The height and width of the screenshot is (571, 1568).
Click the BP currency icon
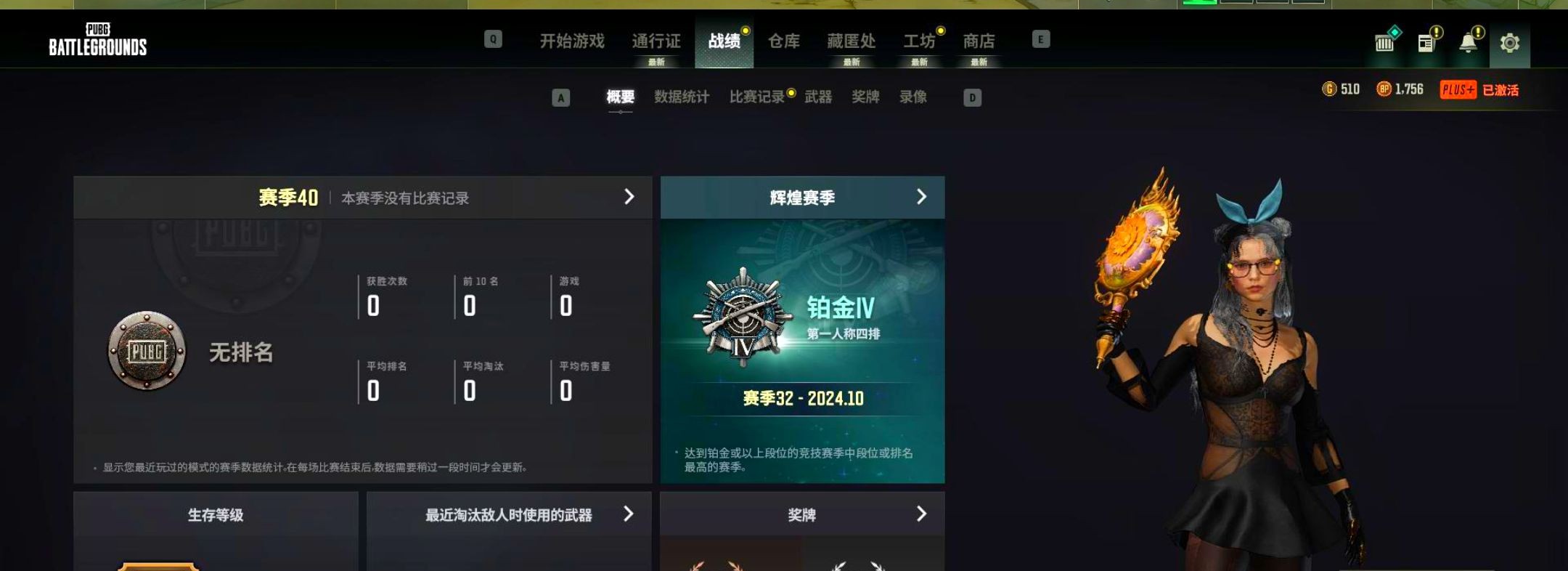pos(1384,89)
